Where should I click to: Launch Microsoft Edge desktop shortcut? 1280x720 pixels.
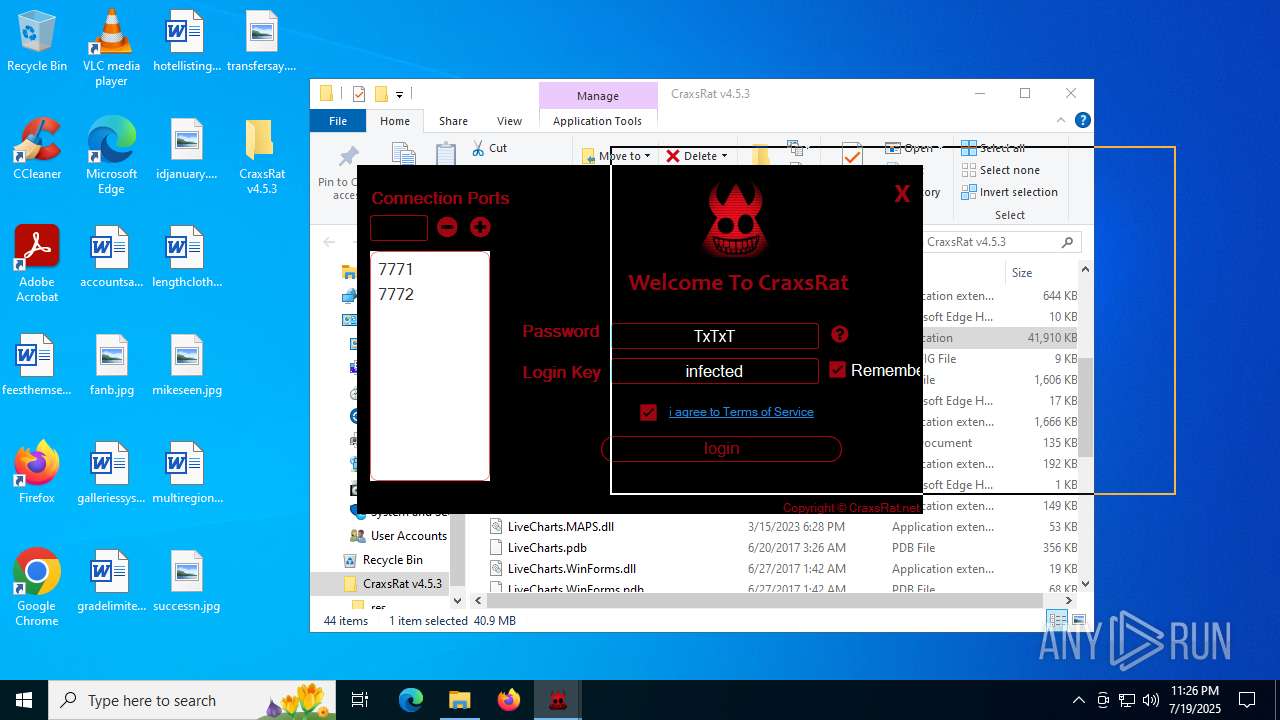pyautogui.click(x=111, y=156)
